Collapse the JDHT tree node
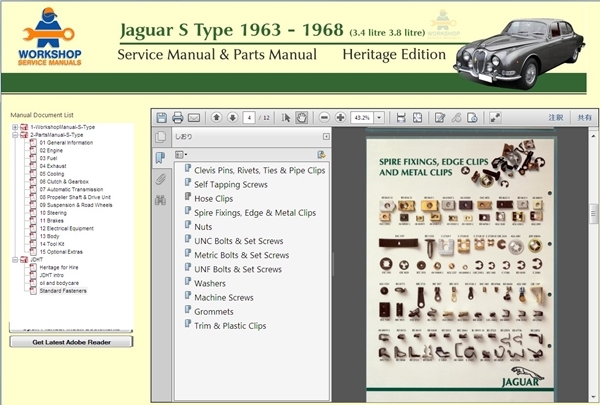 coord(15,260)
